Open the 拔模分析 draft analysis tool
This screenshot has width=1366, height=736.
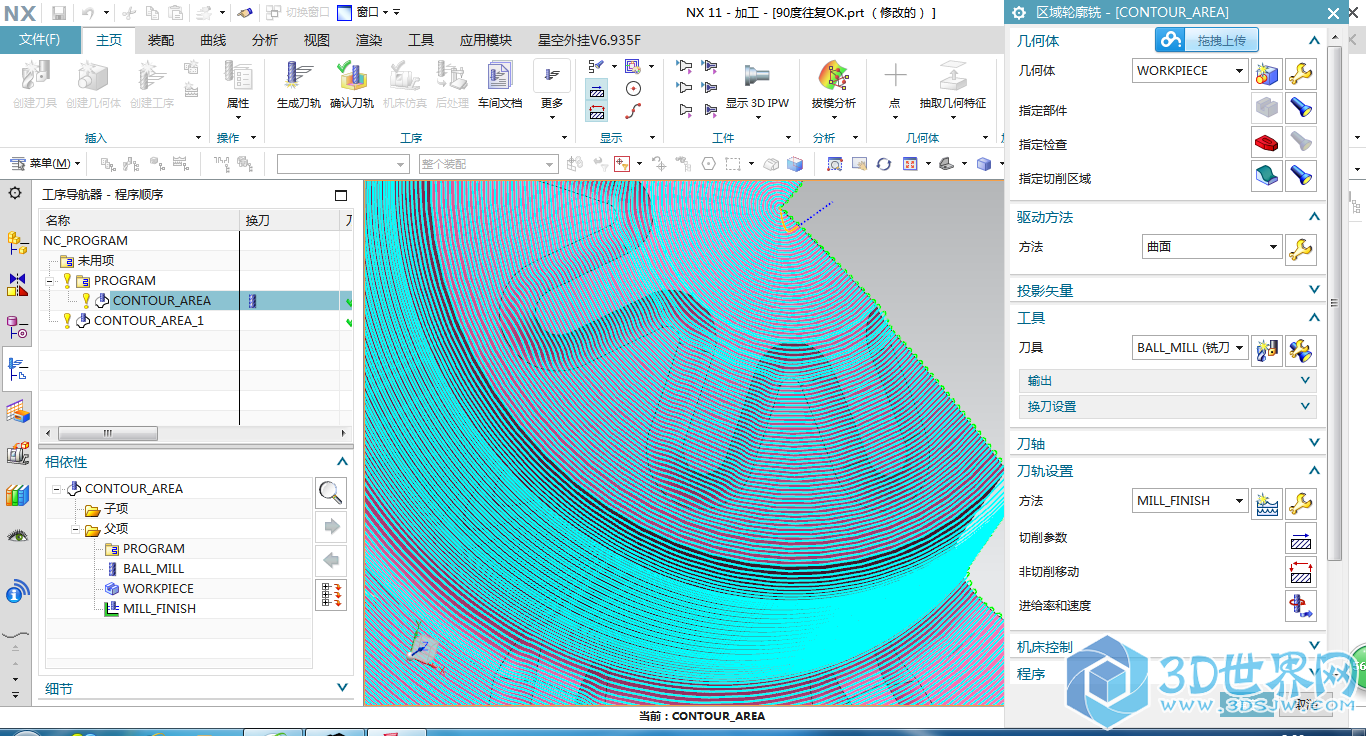[x=833, y=76]
